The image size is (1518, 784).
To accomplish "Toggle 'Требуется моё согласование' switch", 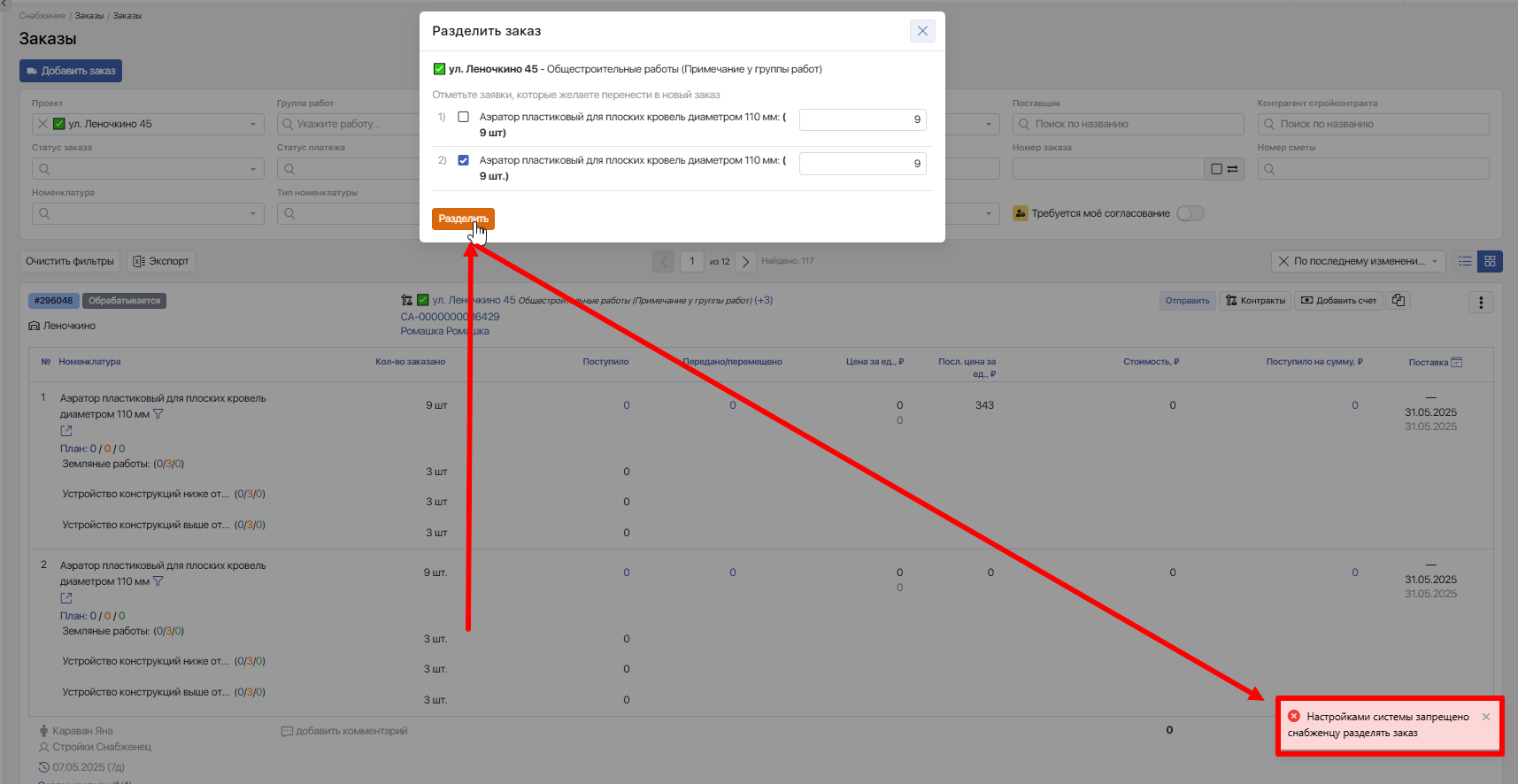I will pyautogui.click(x=1190, y=213).
